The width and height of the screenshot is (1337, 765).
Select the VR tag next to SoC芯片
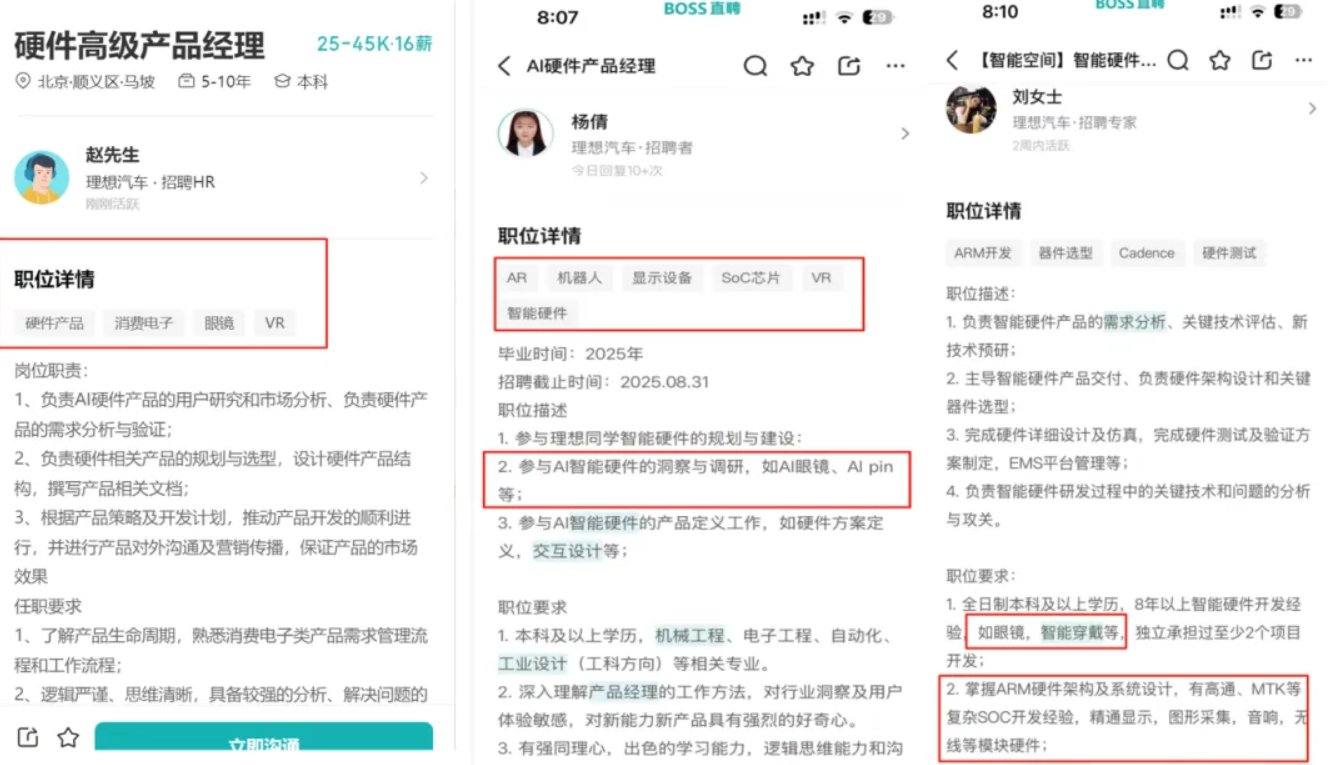coord(822,278)
